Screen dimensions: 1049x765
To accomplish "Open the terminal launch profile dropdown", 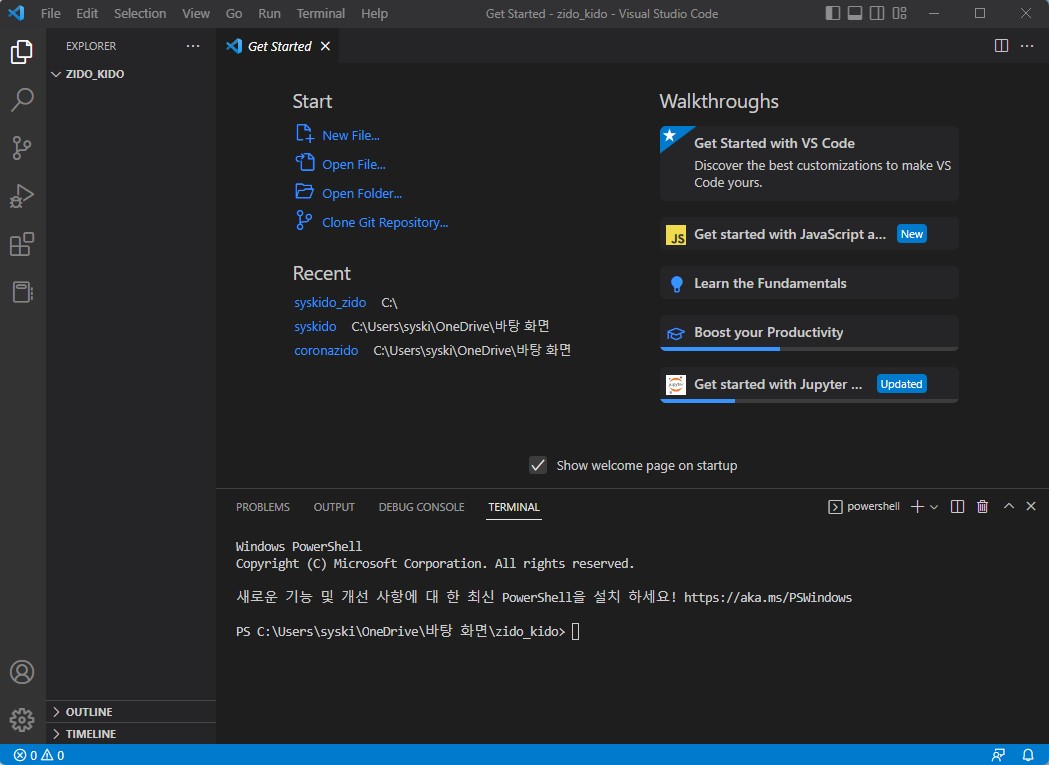I will click(x=934, y=507).
